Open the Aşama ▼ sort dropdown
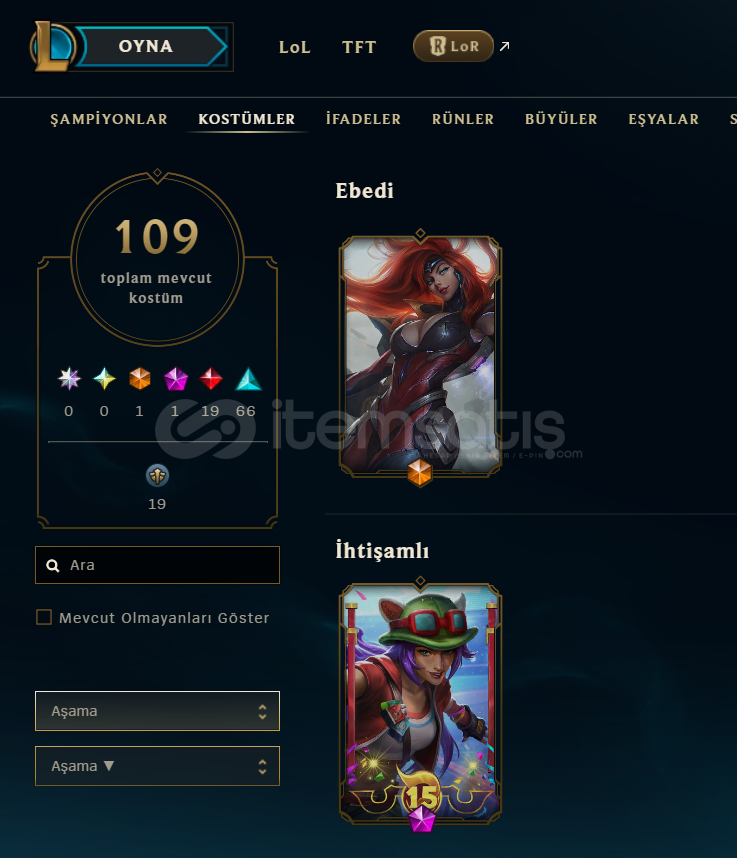737x858 pixels. 158,766
